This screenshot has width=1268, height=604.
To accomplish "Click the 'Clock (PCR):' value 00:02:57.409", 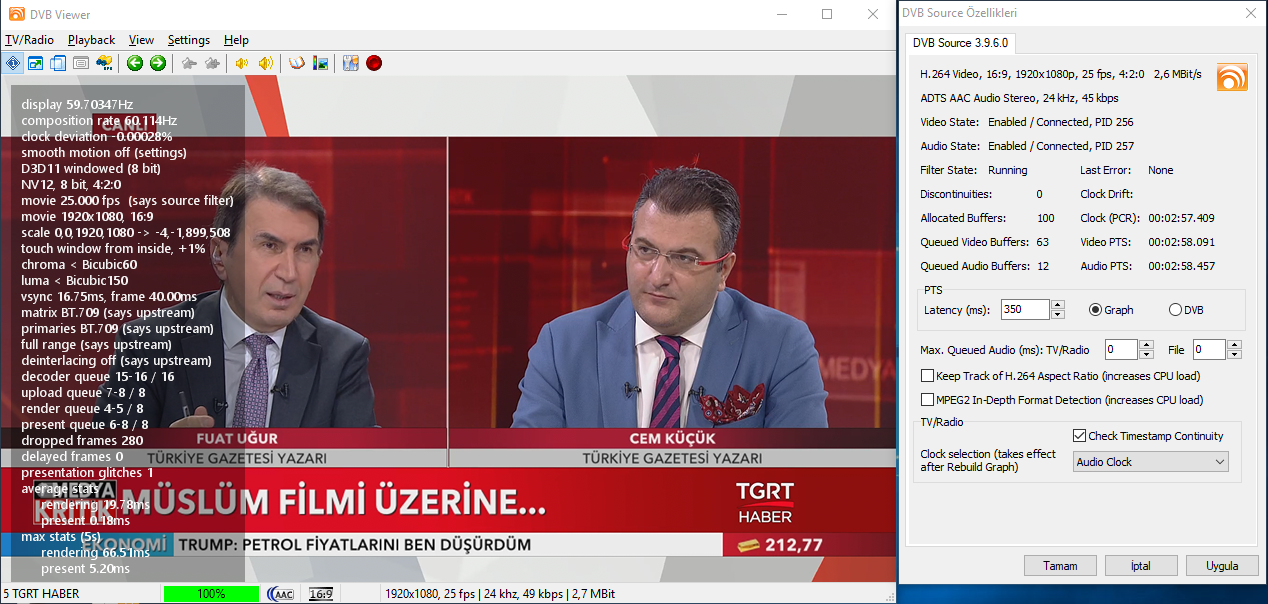I will click(x=1181, y=218).
